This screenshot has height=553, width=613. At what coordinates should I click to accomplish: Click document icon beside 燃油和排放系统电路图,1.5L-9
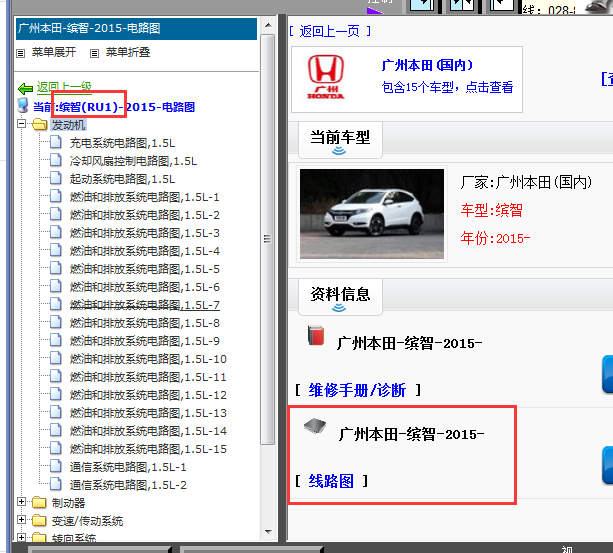(56, 340)
